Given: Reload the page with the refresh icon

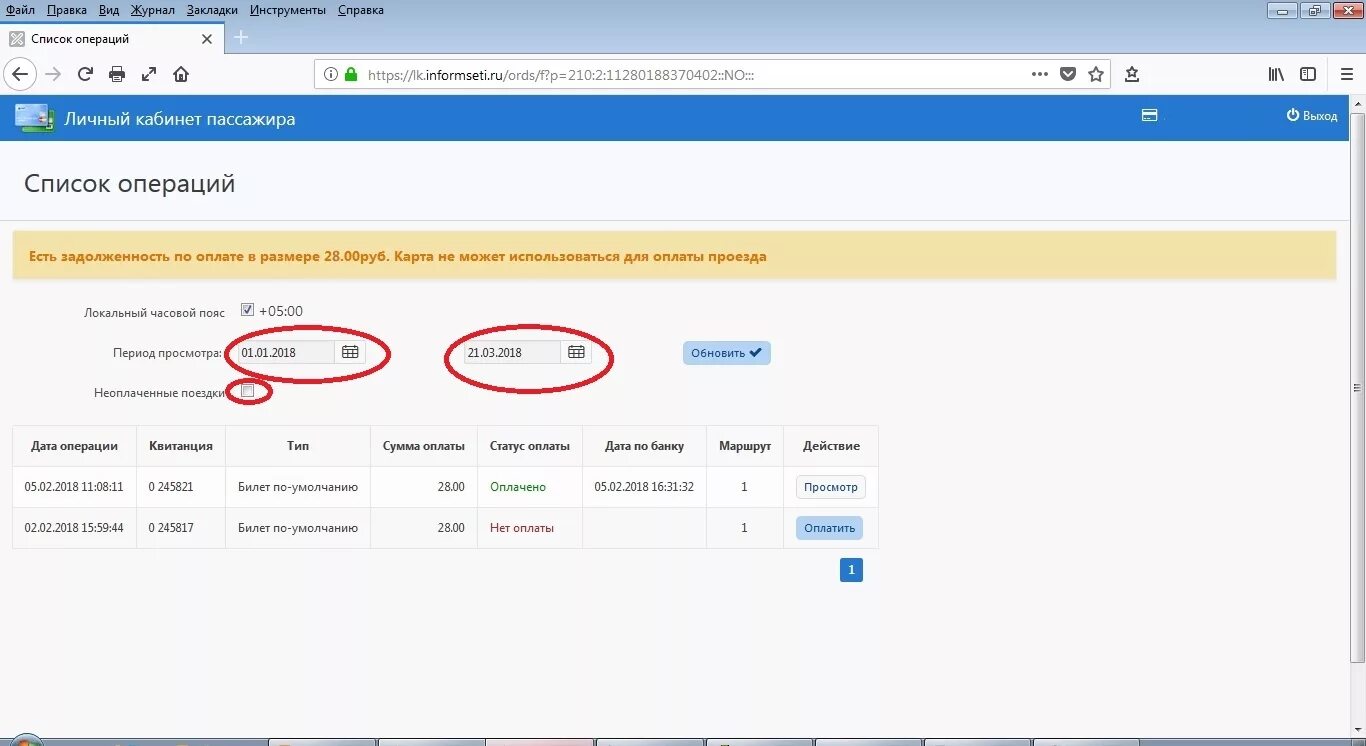Looking at the screenshot, I should [x=85, y=74].
